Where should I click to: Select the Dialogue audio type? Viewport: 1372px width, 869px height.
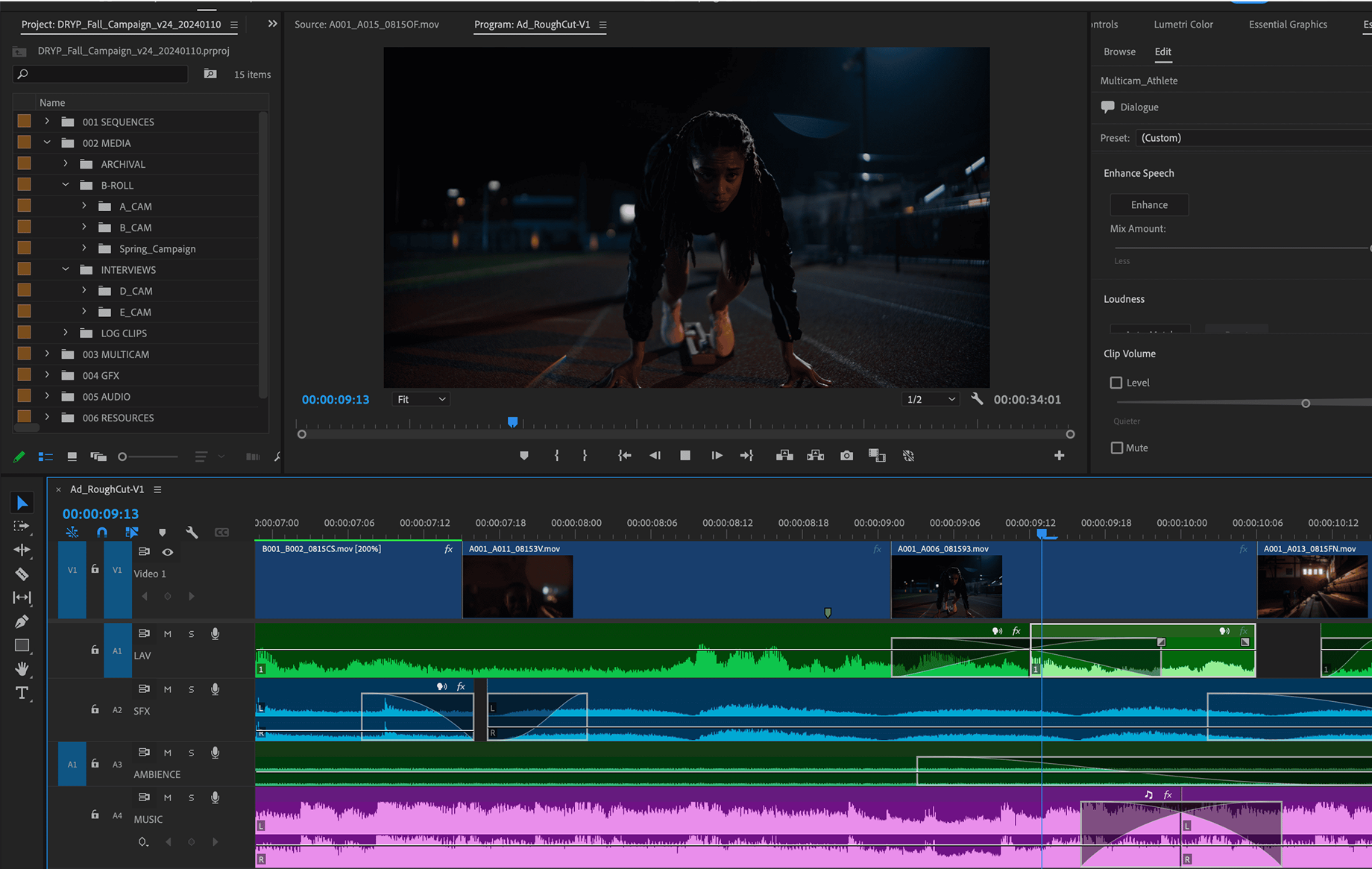tap(1139, 107)
